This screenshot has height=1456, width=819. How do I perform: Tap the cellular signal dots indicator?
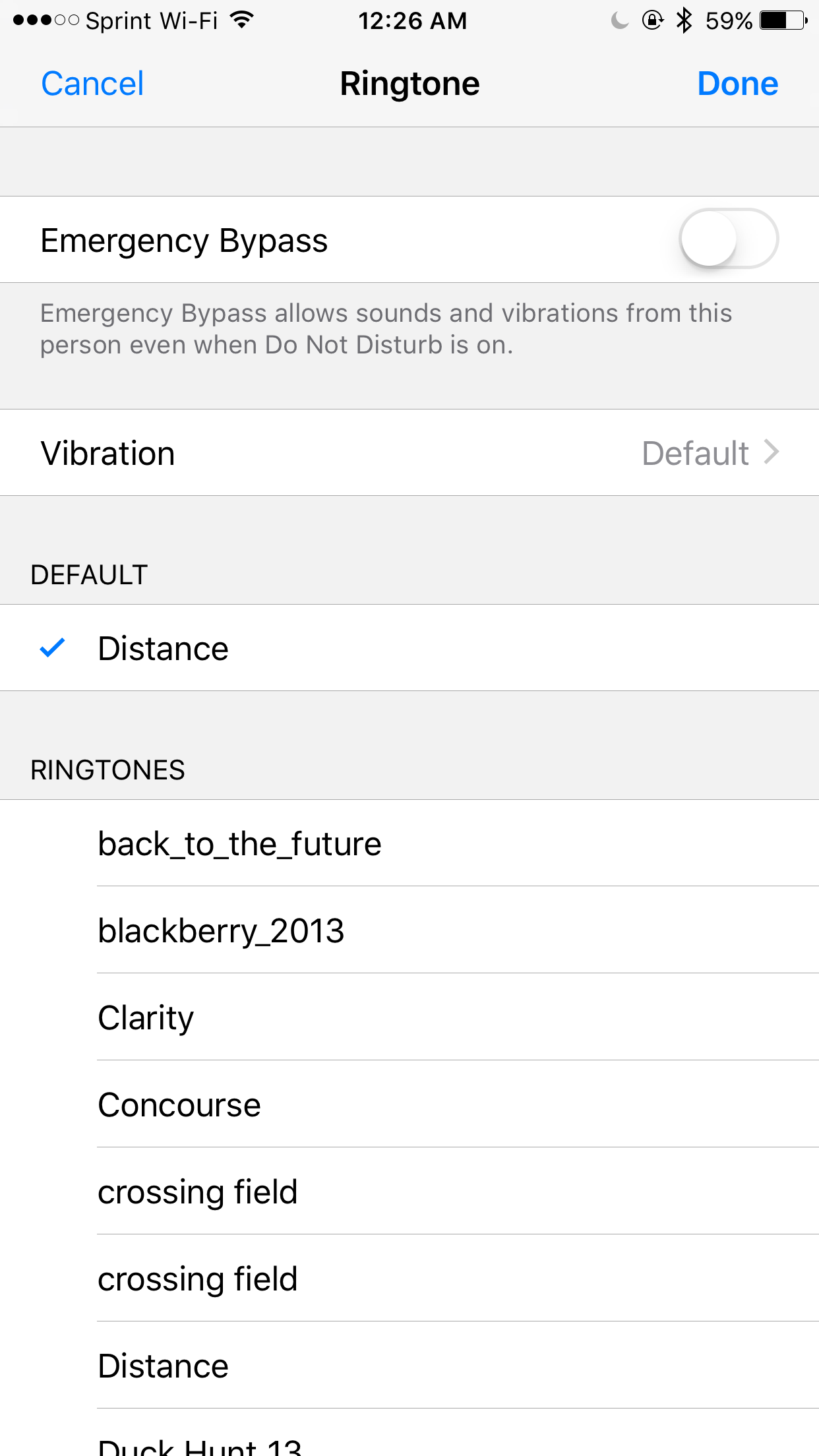[x=46, y=20]
